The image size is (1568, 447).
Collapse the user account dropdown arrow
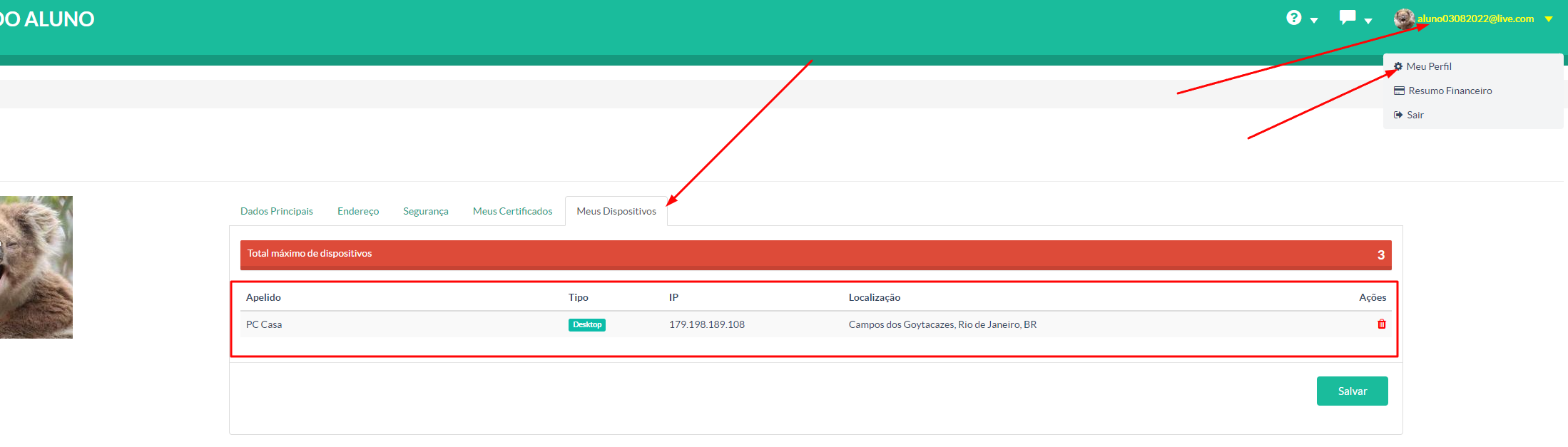1549,19
